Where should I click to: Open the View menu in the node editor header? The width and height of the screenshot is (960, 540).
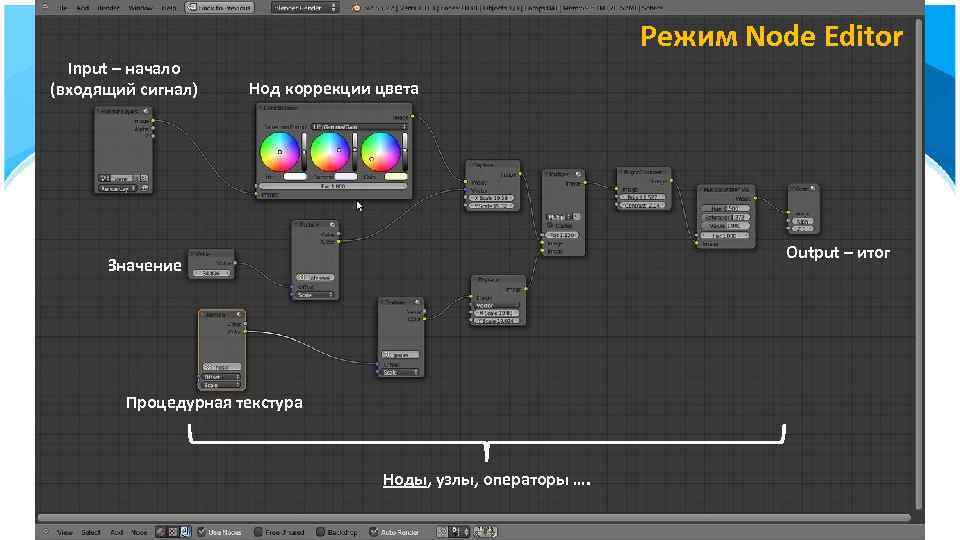pos(64,532)
